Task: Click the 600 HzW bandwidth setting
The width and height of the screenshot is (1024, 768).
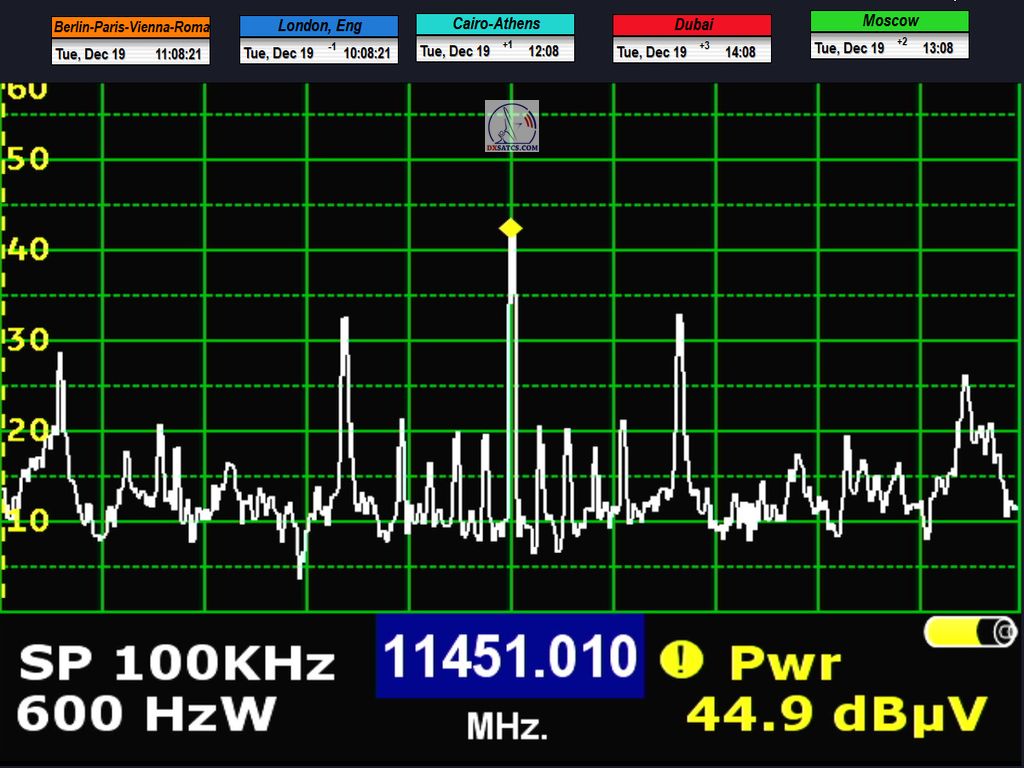Action: click(x=146, y=714)
